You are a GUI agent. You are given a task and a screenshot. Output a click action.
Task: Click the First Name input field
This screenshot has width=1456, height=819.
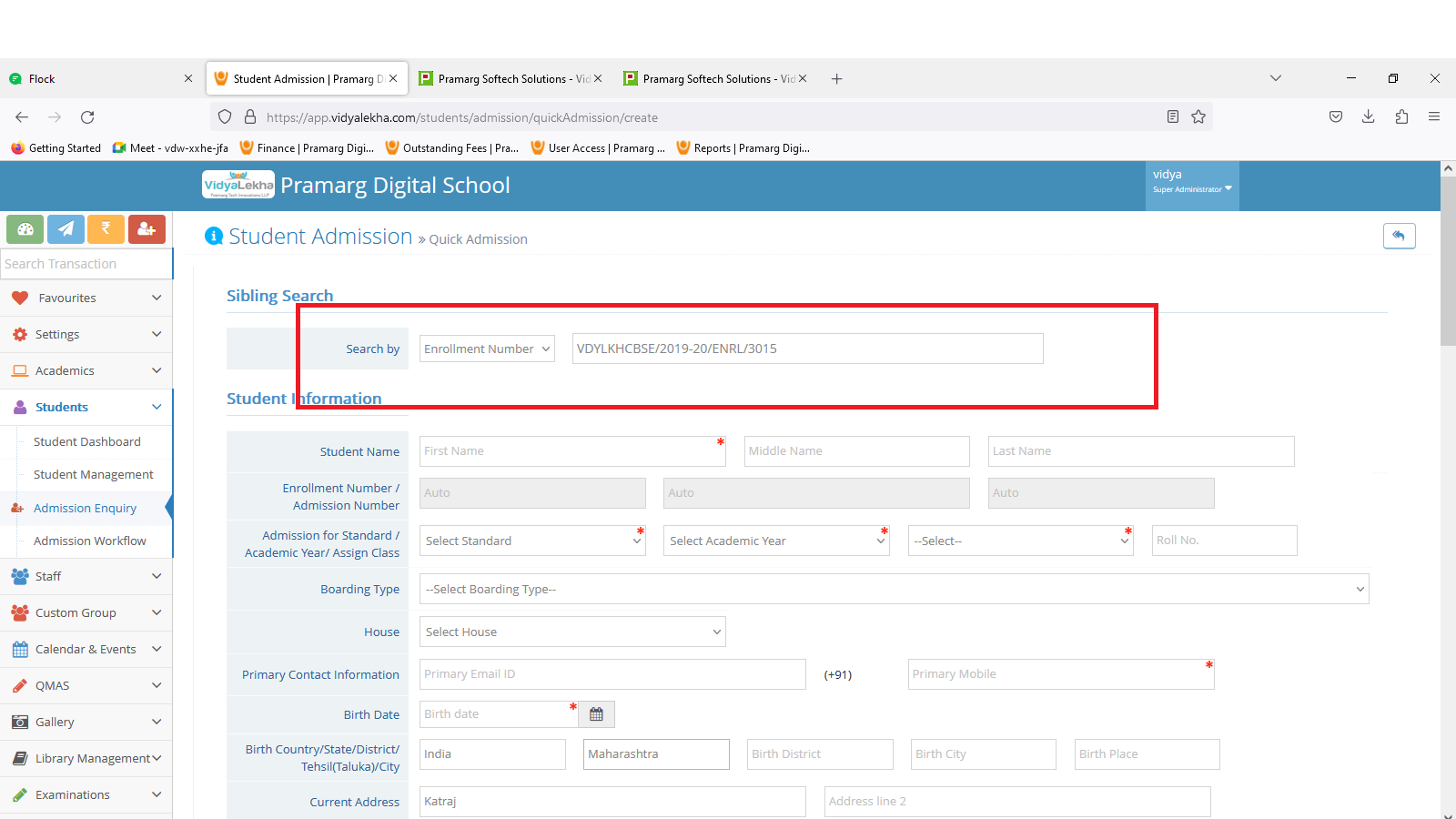click(572, 451)
